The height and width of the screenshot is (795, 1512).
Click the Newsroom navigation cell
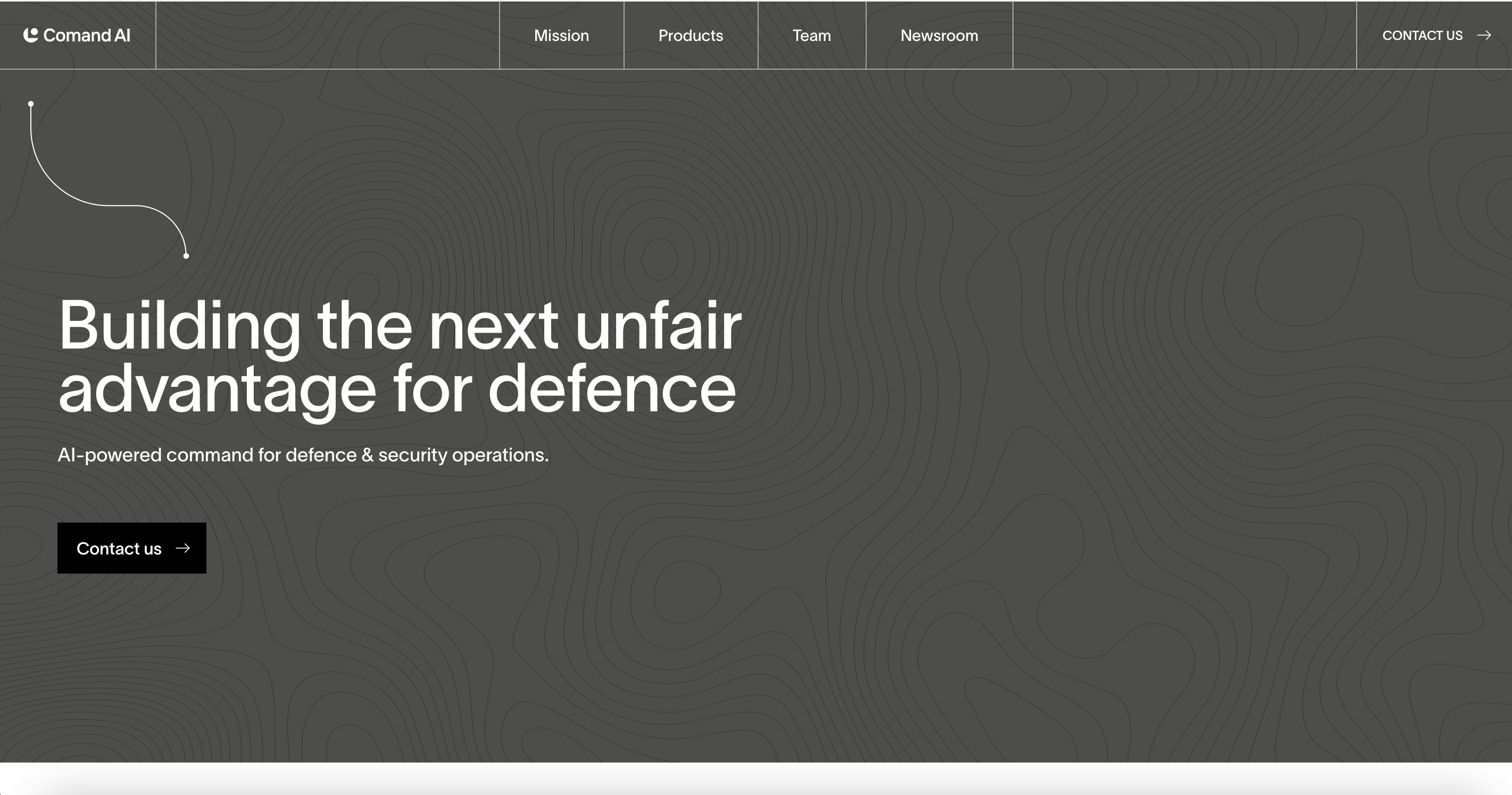tap(938, 35)
